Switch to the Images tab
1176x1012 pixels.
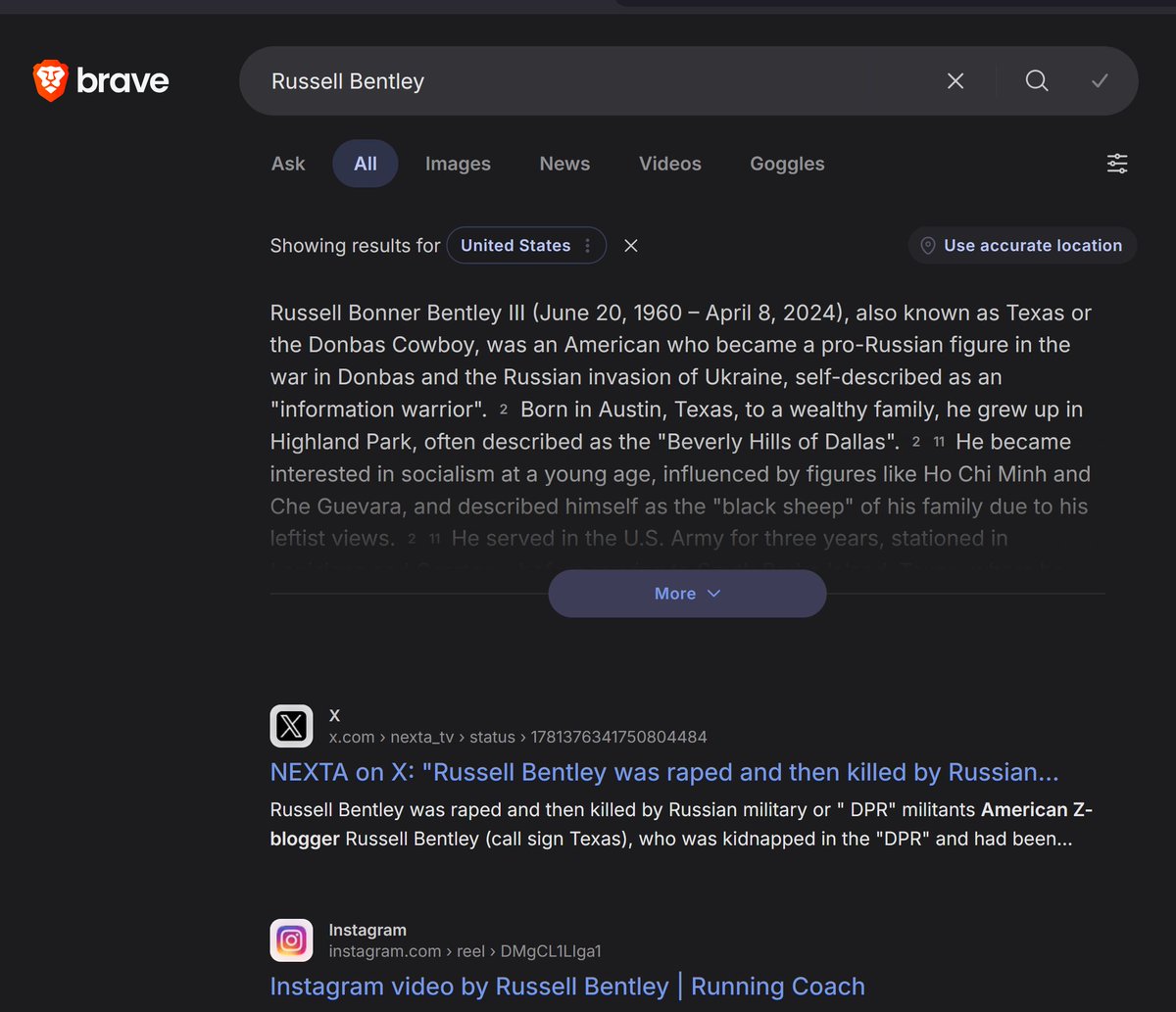coord(458,164)
